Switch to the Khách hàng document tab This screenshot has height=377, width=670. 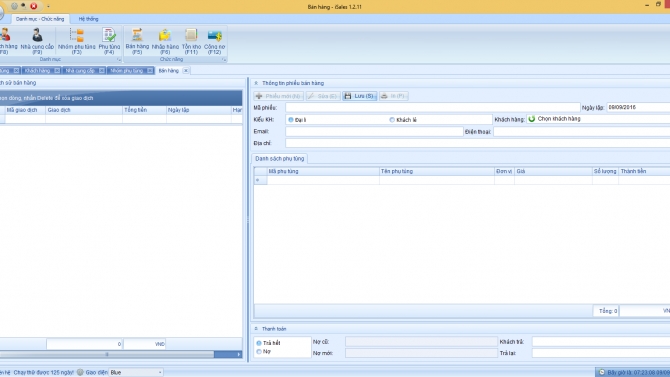pos(38,71)
